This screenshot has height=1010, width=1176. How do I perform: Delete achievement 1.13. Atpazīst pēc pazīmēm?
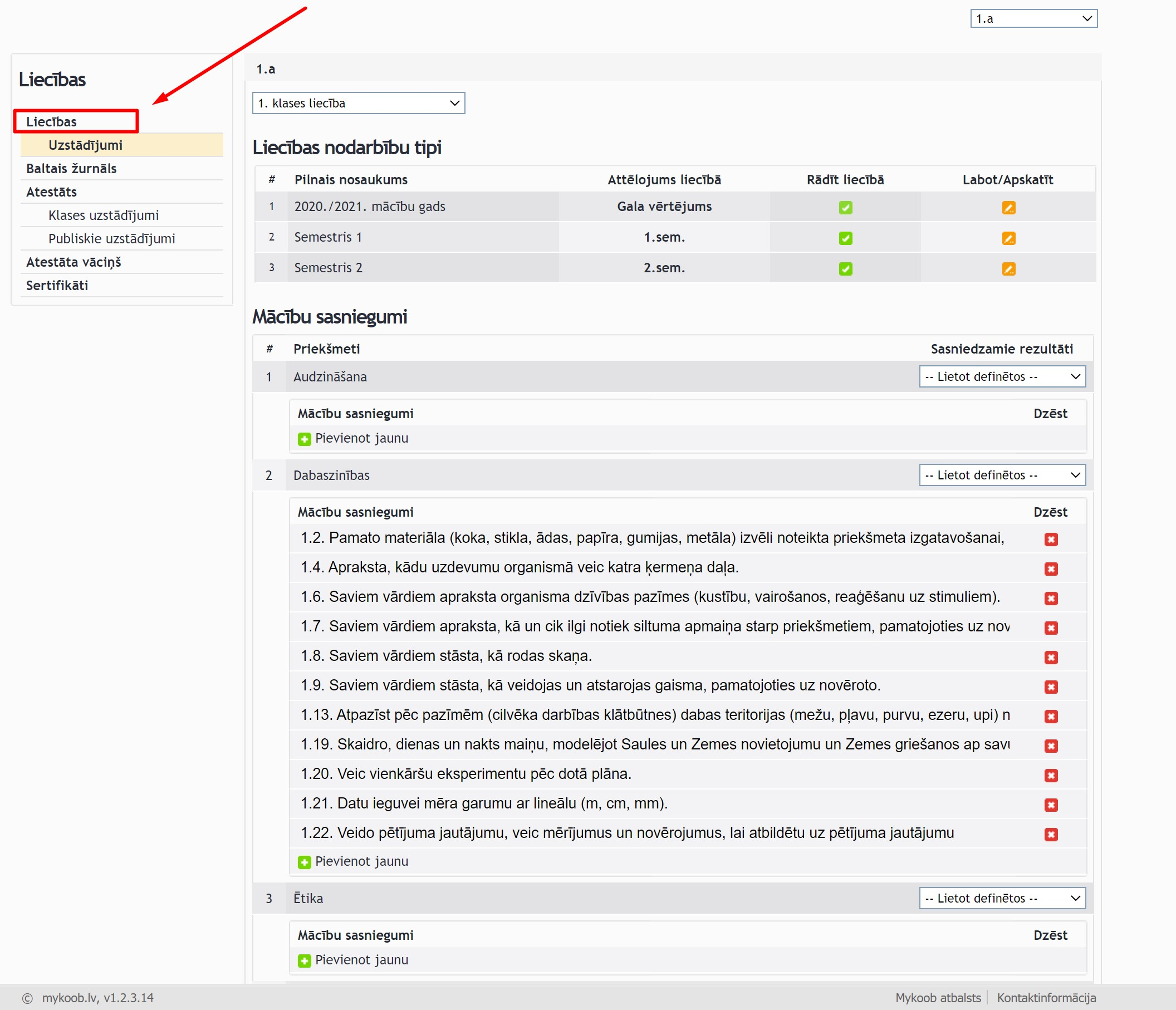coord(1051,717)
